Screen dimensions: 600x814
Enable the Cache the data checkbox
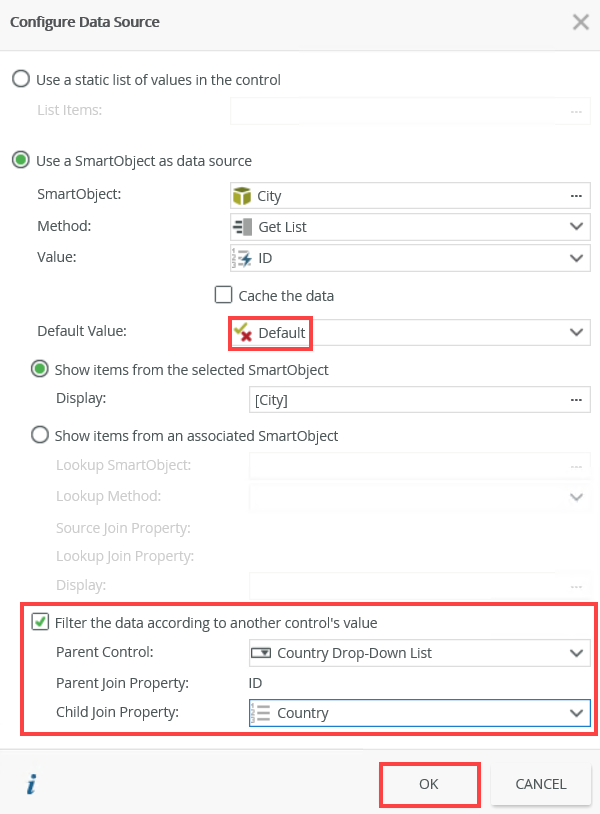point(223,295)
